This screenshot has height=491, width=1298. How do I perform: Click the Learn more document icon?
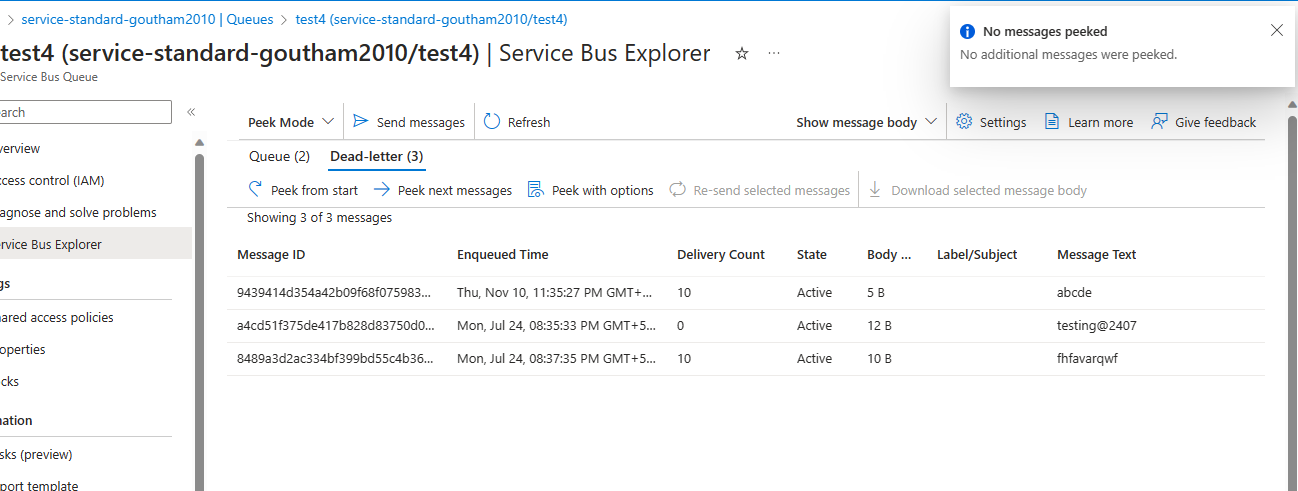[1052, 122]
